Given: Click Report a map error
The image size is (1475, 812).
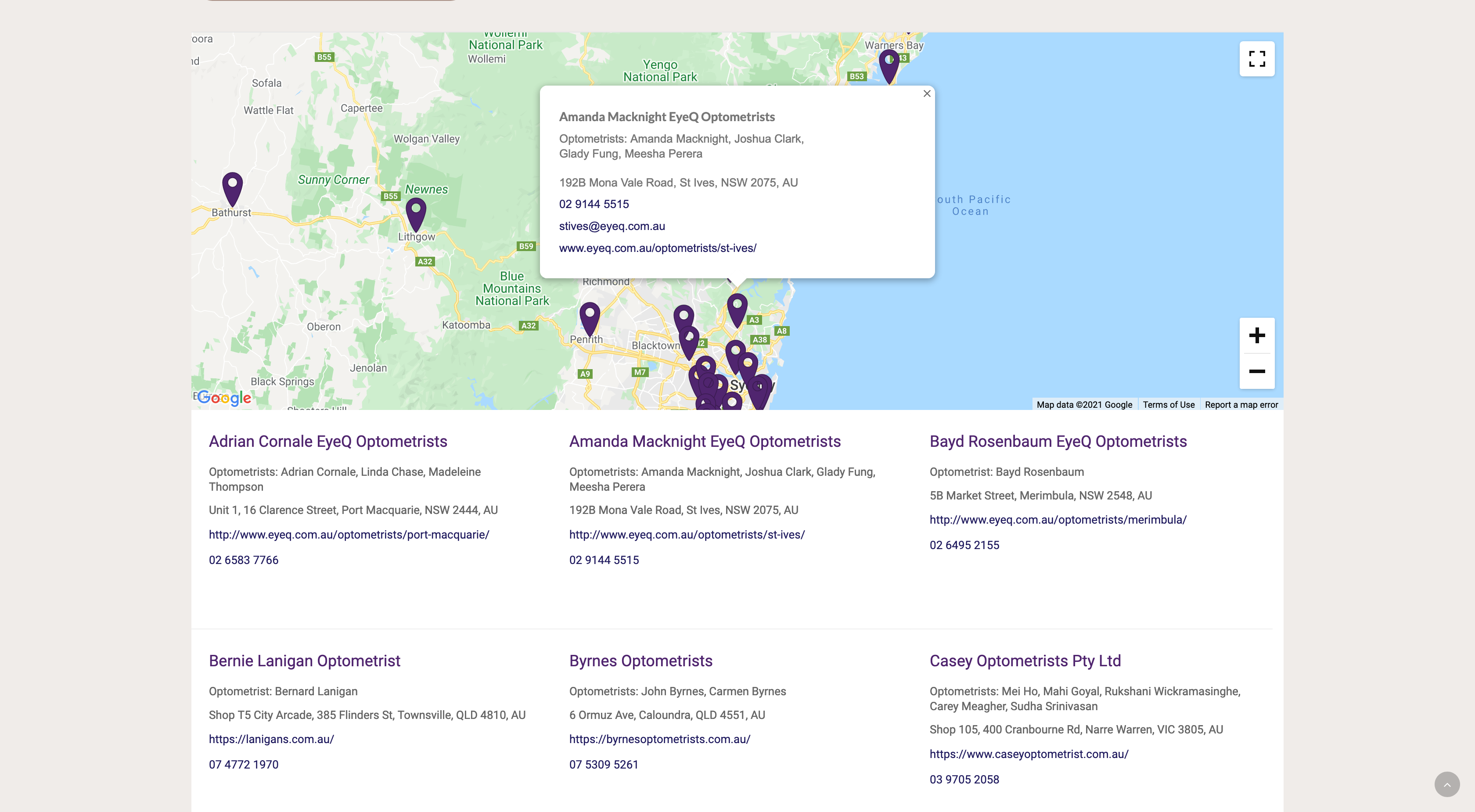Looking at the screenshot, I should pos(1241,405).
